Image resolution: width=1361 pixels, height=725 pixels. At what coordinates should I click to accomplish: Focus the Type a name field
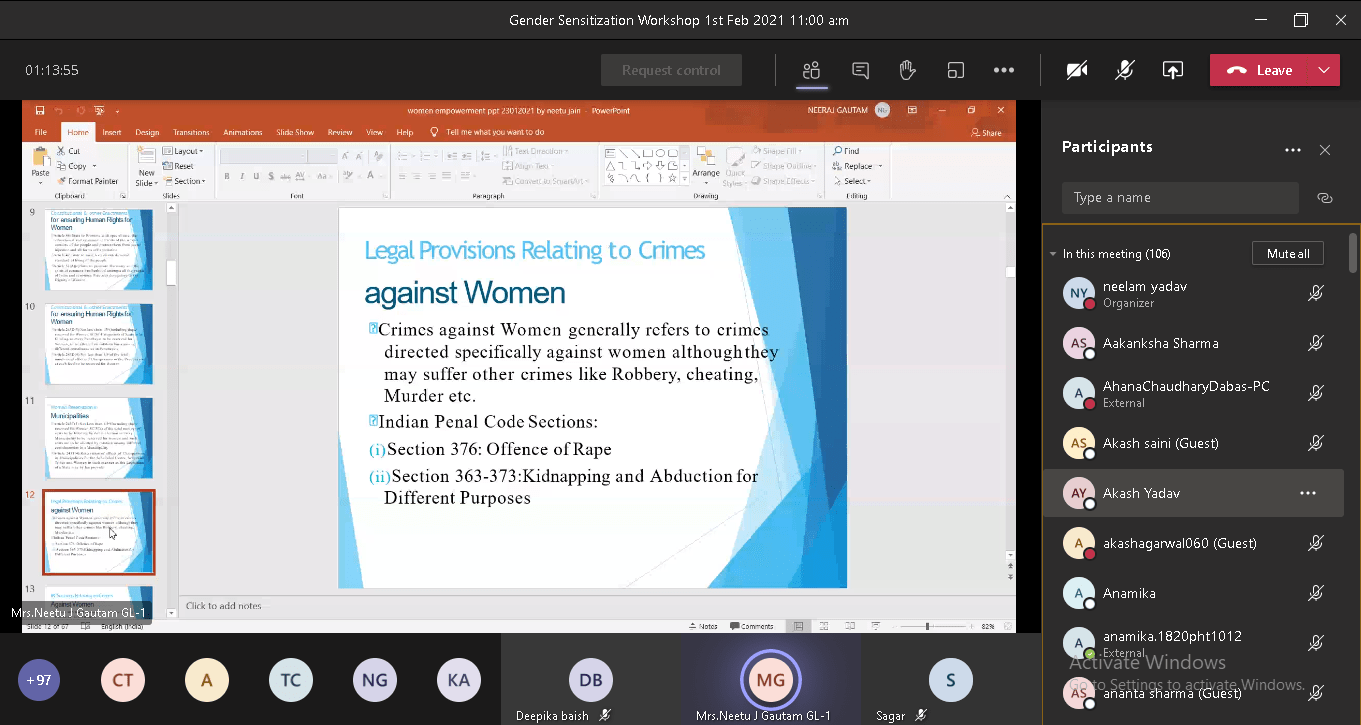click(1180, 197)
